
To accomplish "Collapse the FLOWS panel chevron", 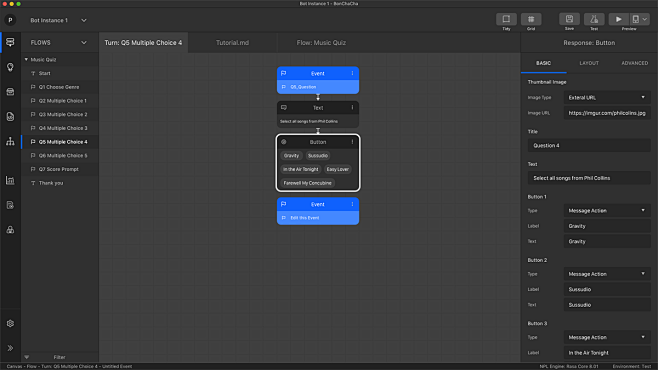I will [x=84, y=43].
